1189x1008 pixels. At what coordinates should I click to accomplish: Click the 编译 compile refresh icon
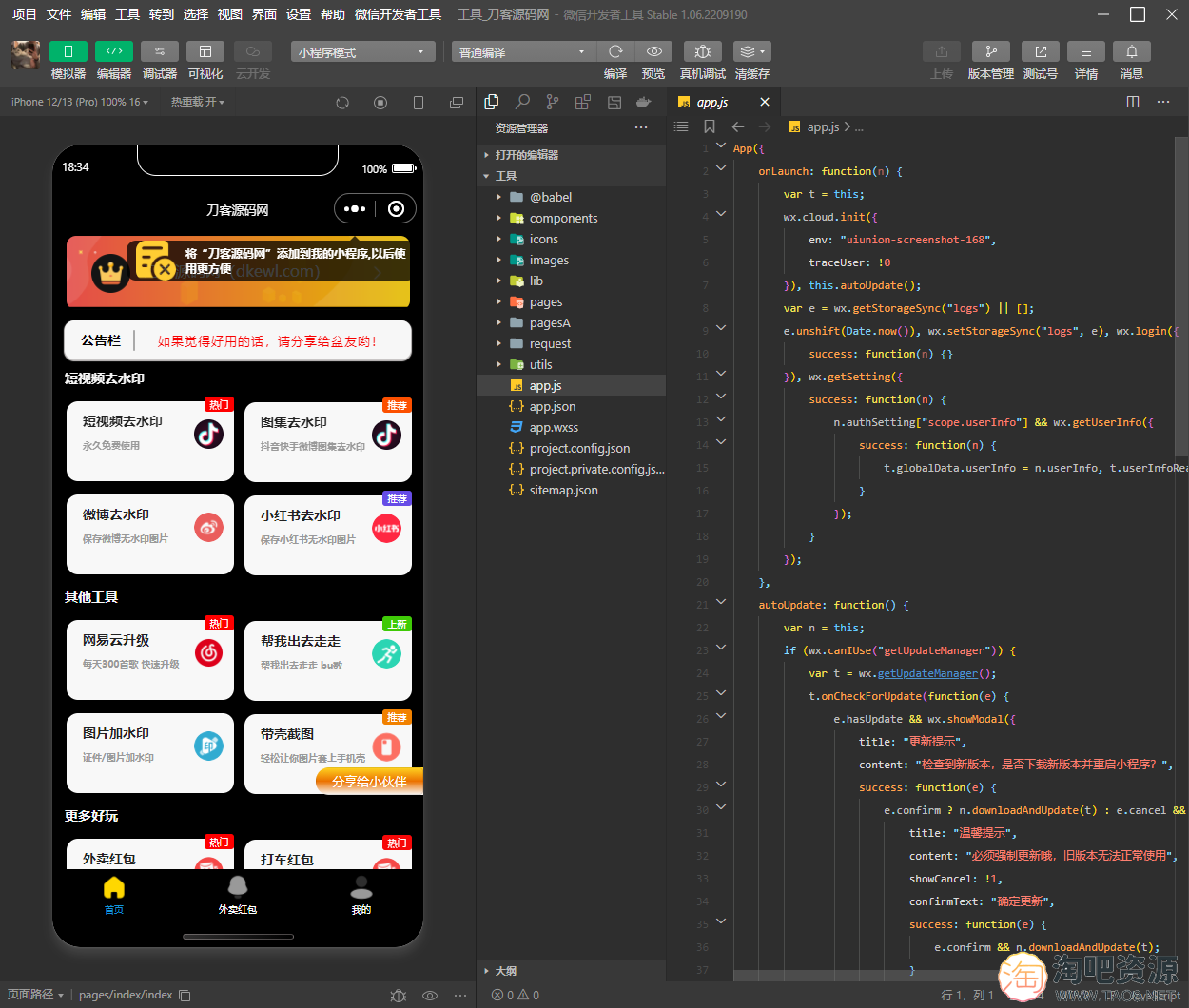pyautogui.click(x=615, y=51)
